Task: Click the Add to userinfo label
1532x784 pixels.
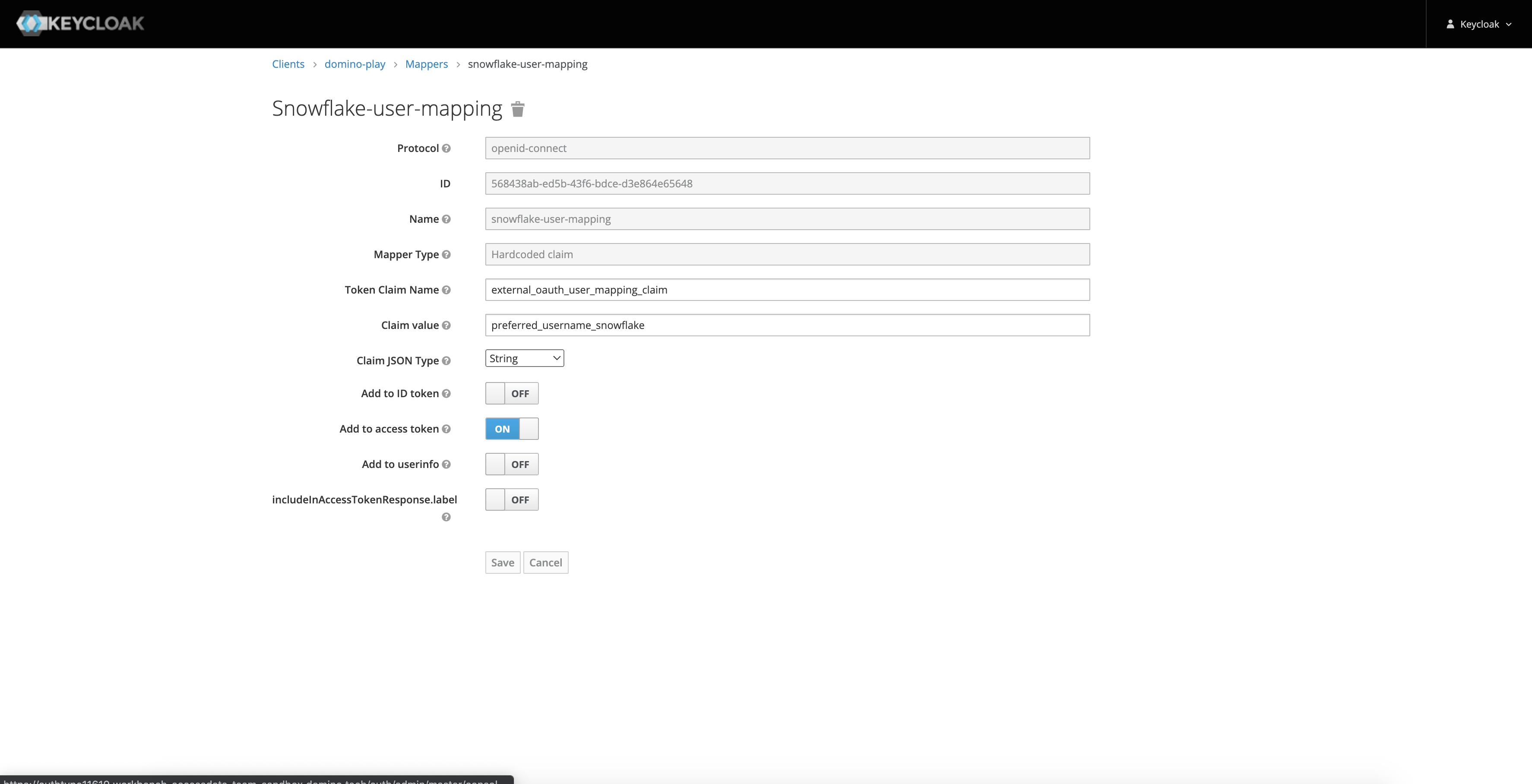Action: [400, 464]
